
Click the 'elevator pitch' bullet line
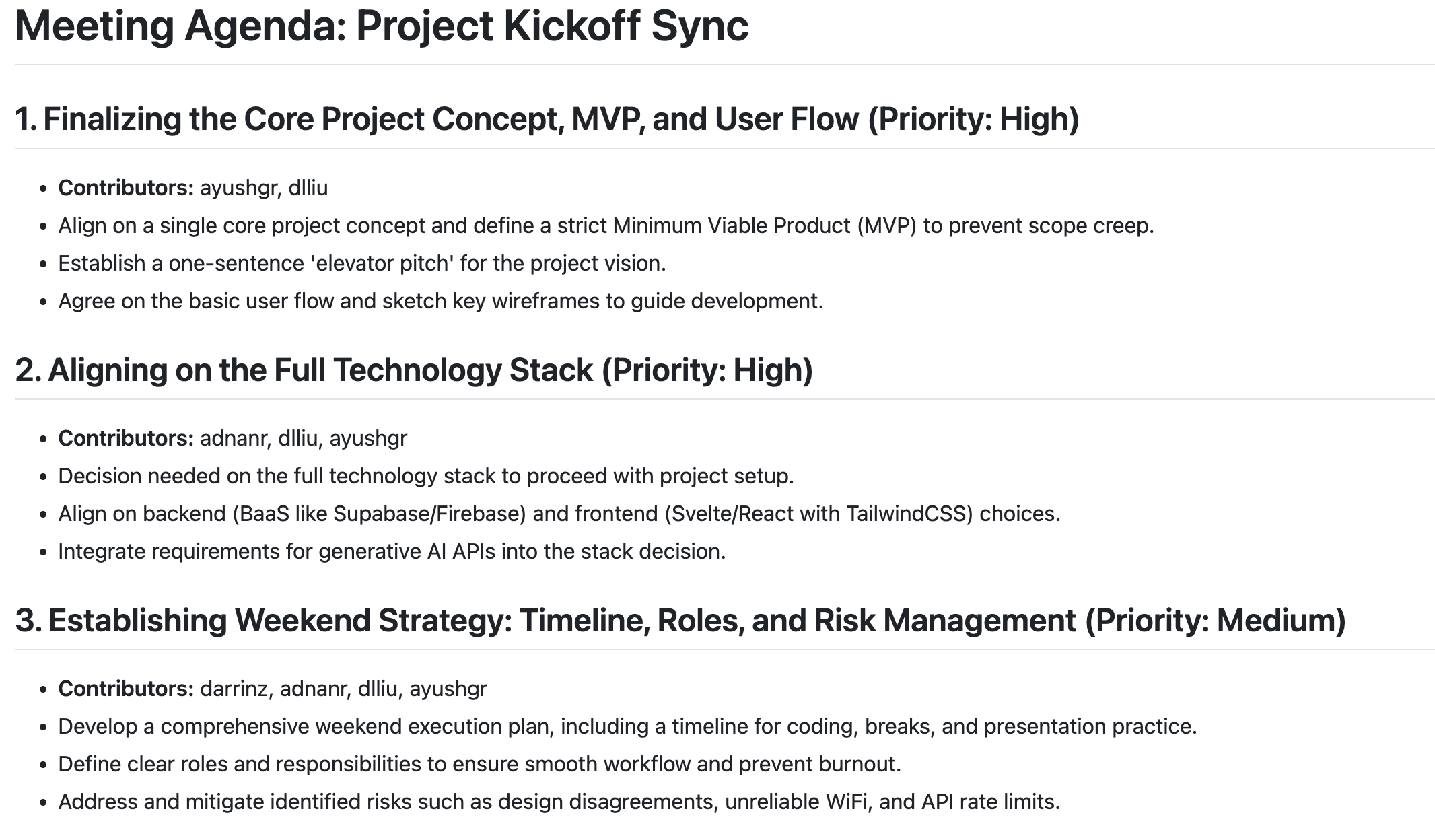coord(362,263)
